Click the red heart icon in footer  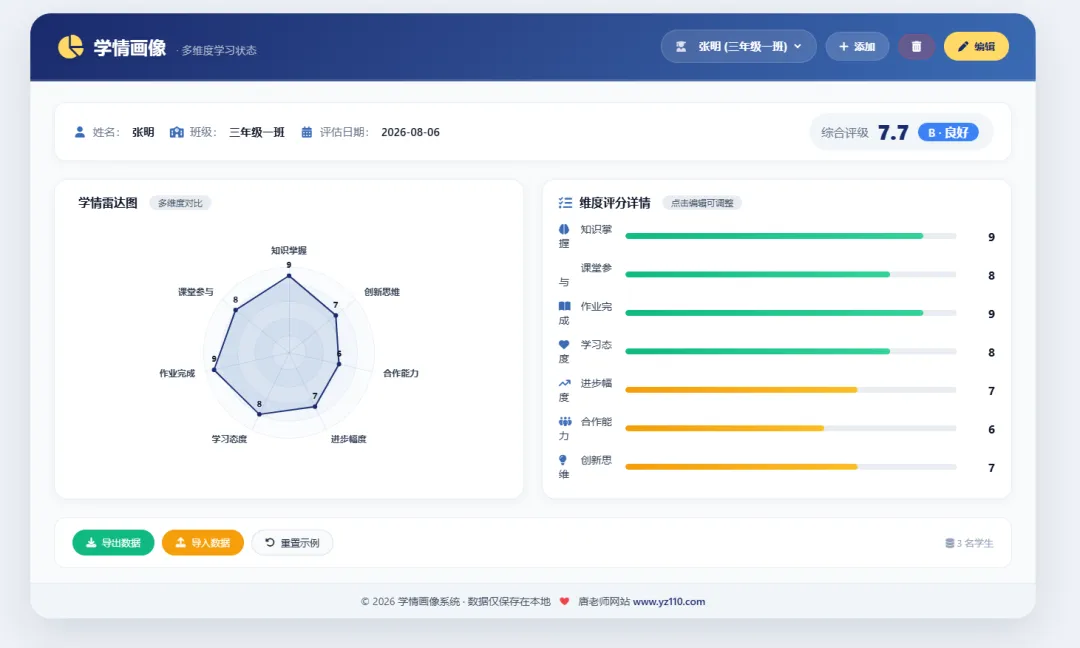(564, 601)
